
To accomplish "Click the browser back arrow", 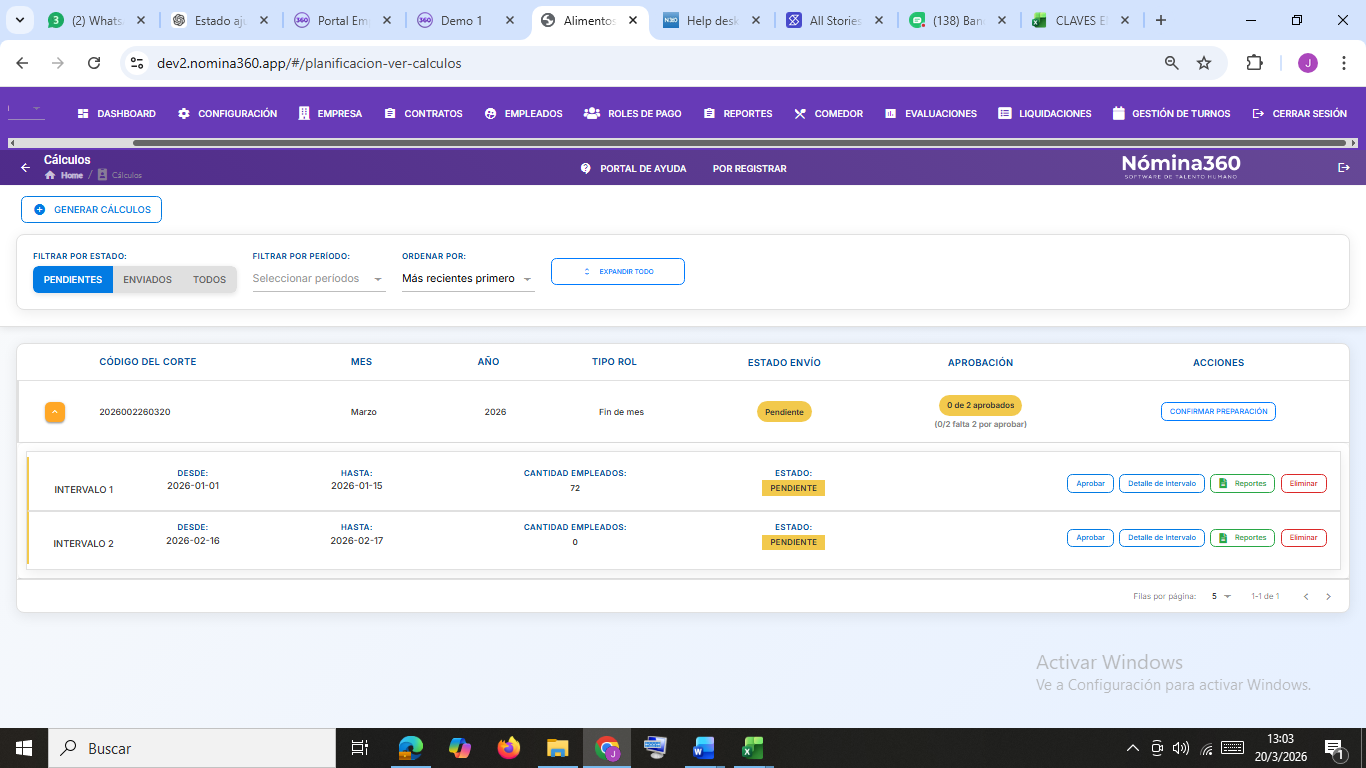I will 23,63.
